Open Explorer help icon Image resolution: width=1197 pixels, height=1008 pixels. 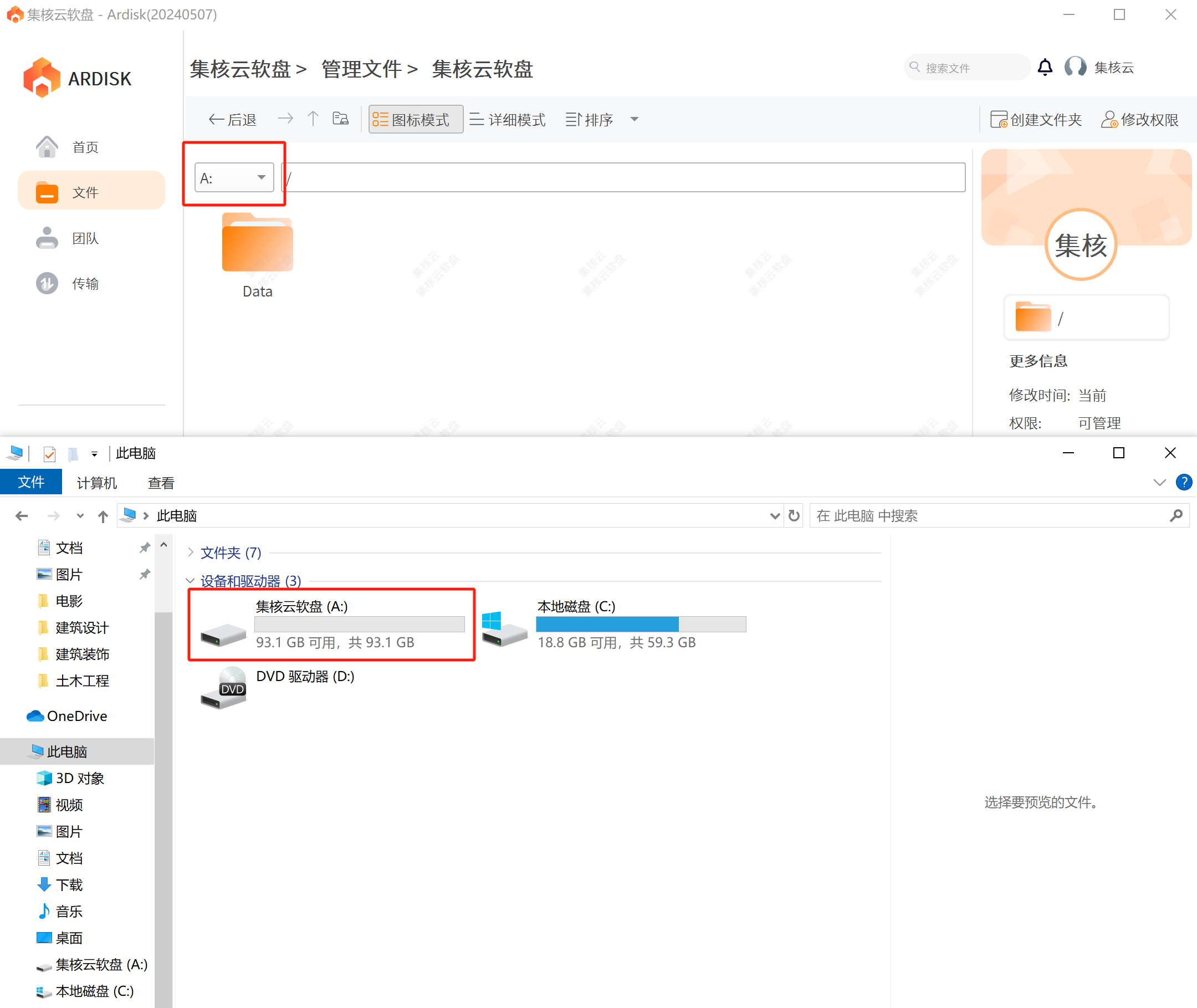pos(1184,482)
